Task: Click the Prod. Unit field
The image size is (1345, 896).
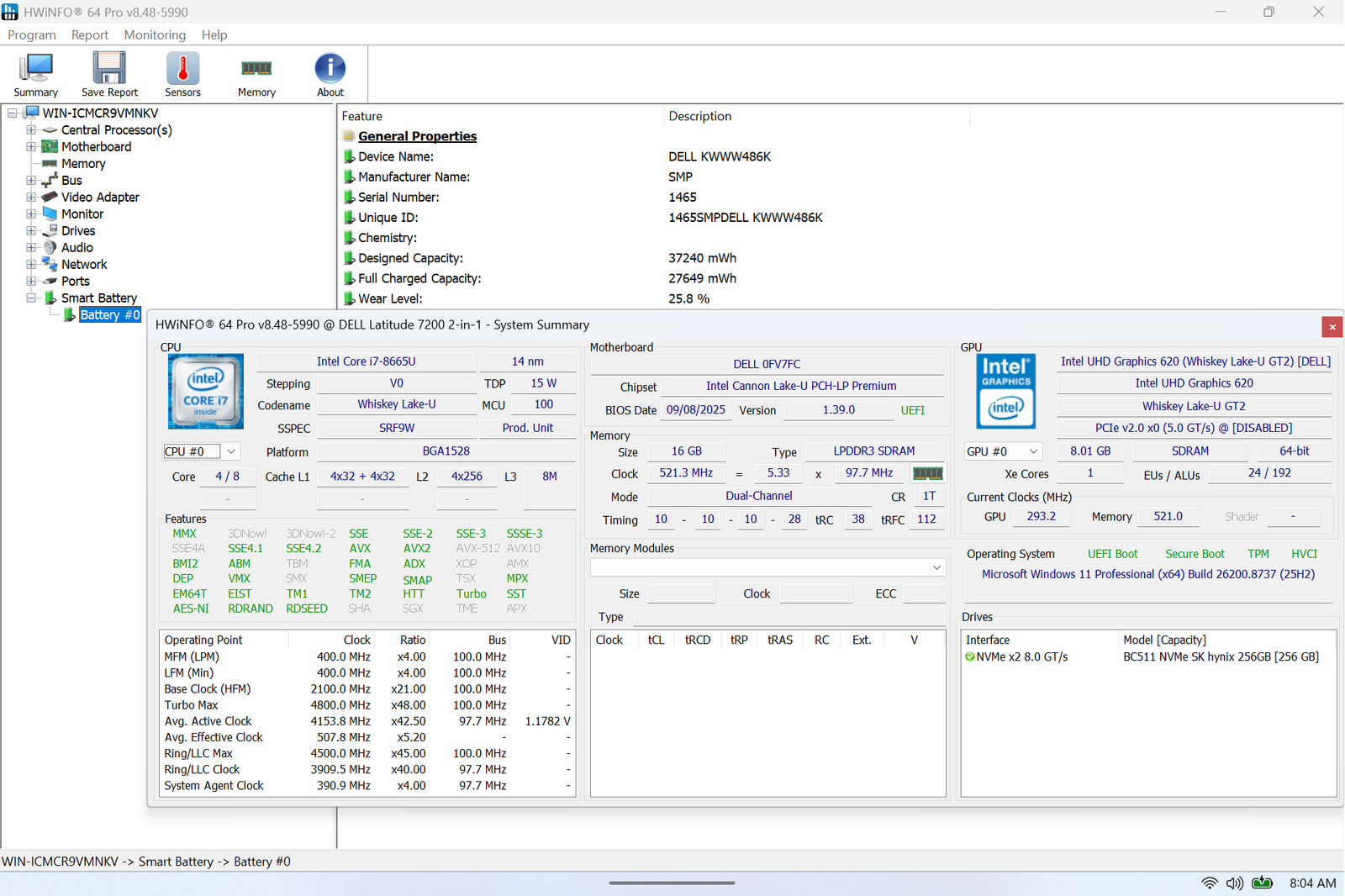Action: tap(528, 428)
